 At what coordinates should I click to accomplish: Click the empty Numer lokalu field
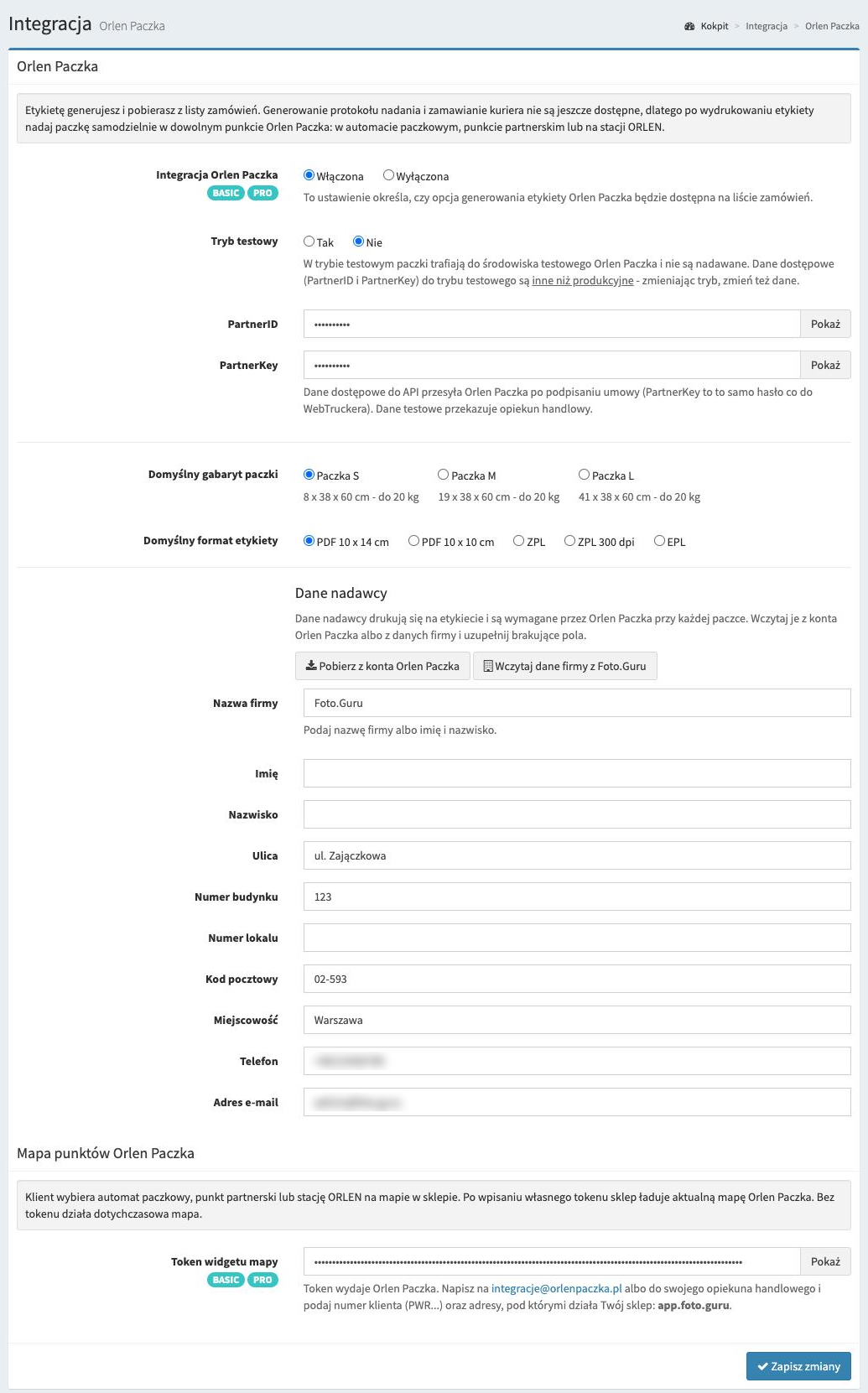pyautogui.click(x=577, y=938)
